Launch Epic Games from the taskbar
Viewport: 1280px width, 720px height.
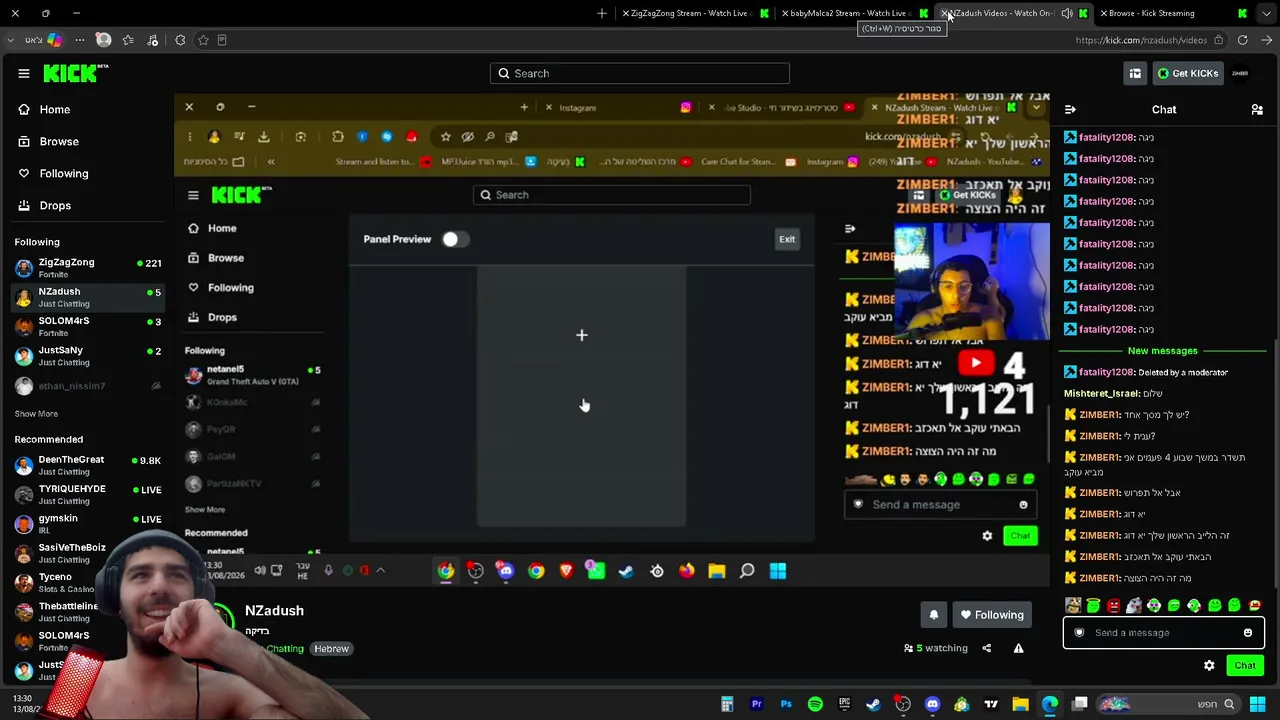(x=844, y=705)
